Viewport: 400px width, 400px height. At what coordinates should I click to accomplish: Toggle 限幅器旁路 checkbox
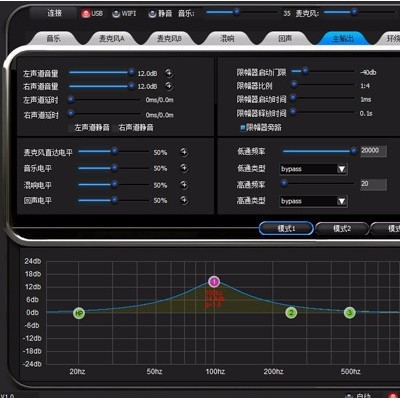(x=243, y=127)
